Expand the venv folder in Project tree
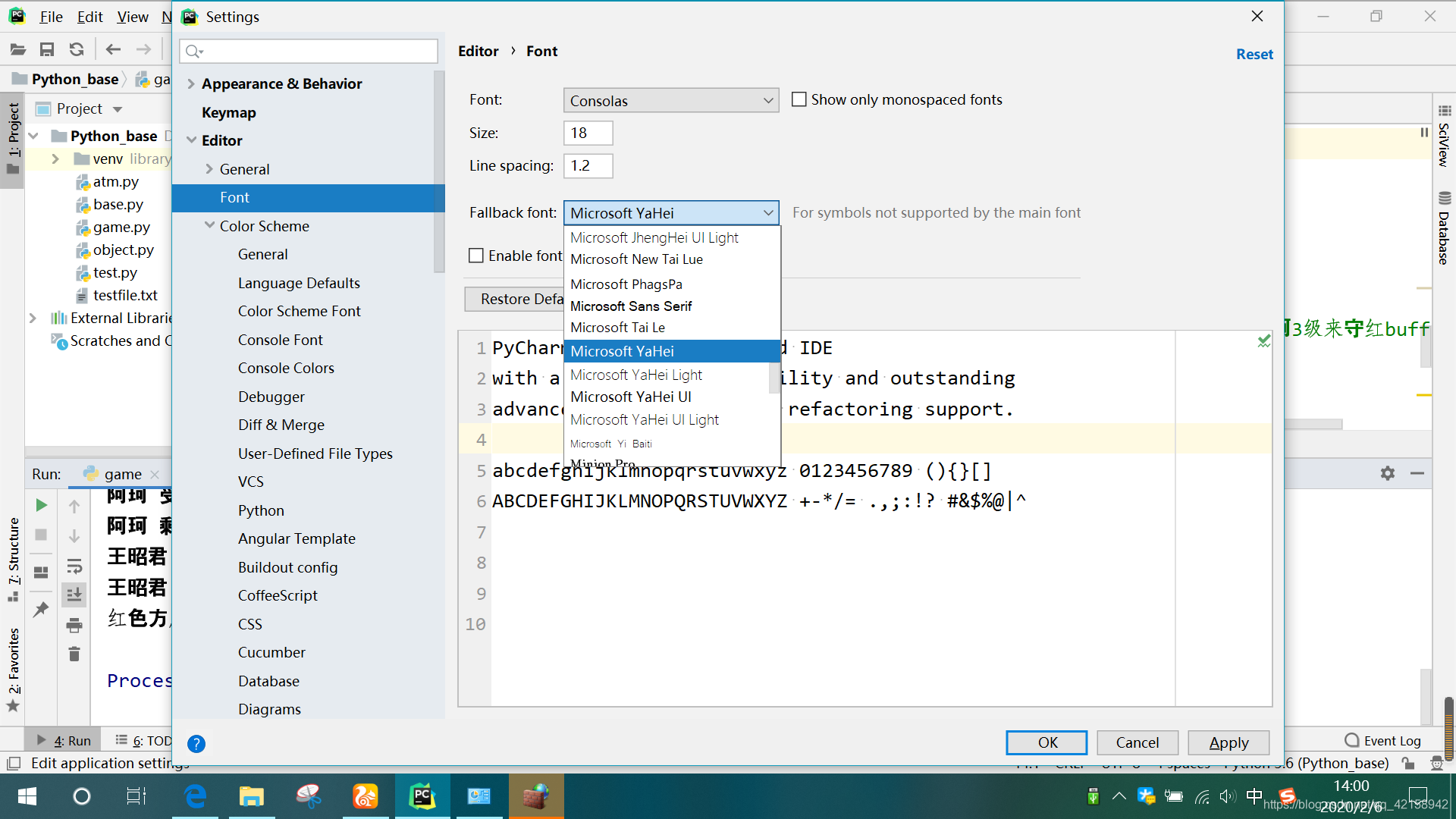This screenshot has height=819, width=1456. (x=55, y=158)
